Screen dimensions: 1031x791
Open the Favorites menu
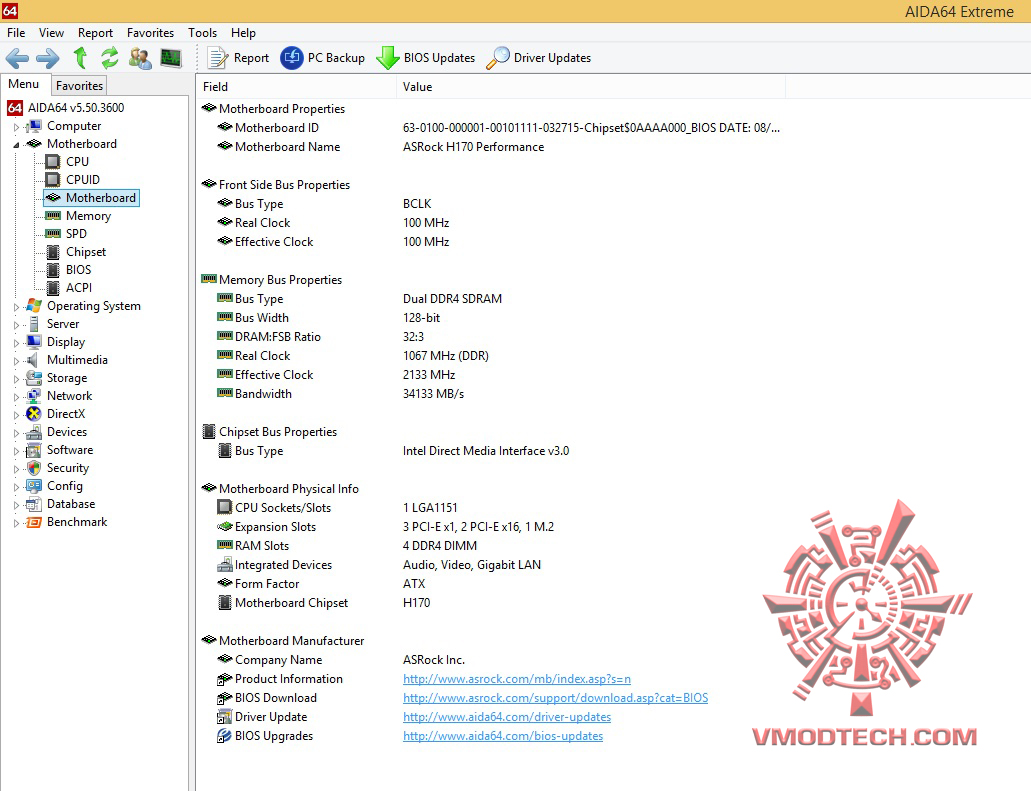[x=151, y=33]
